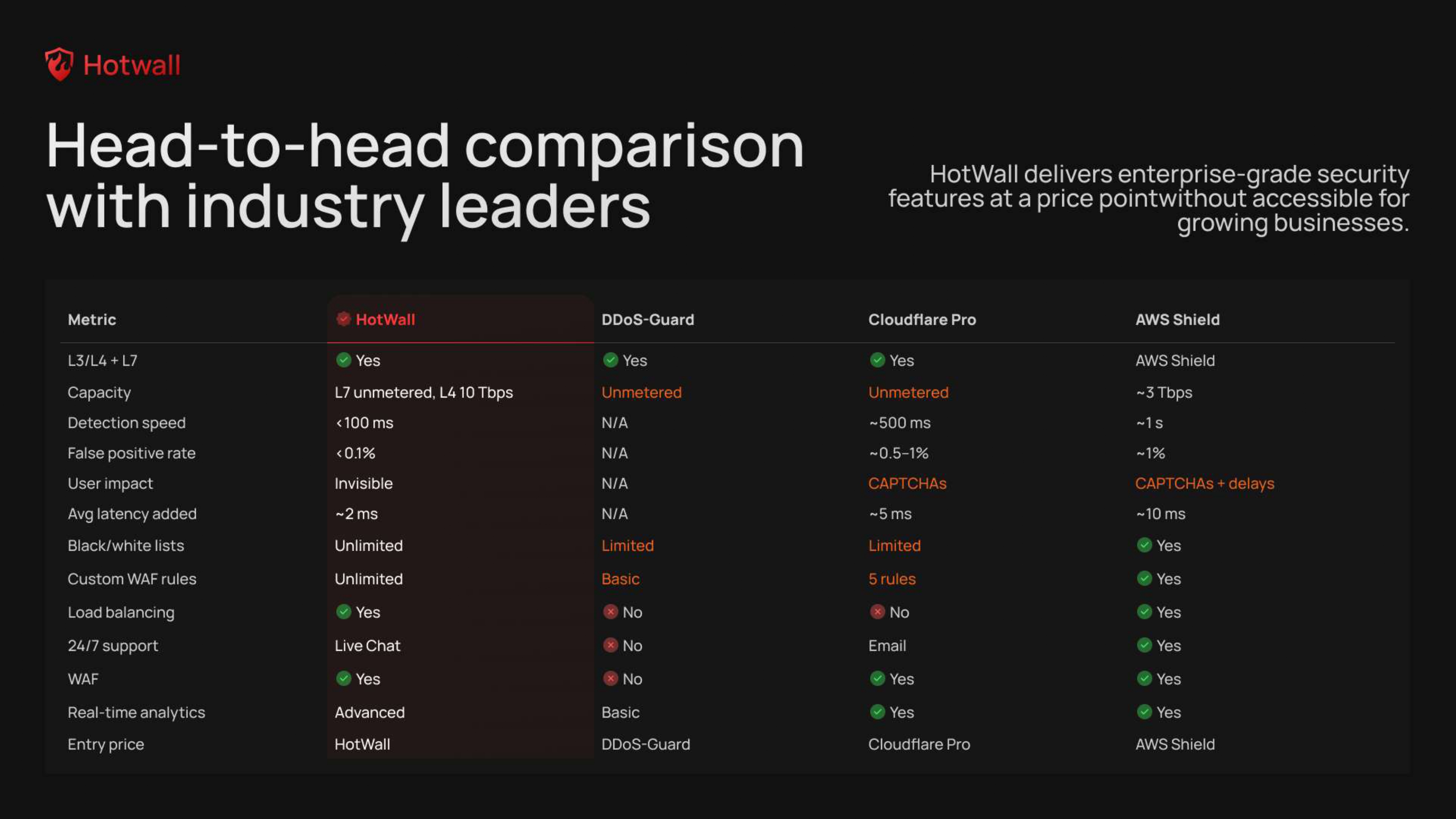Click the red X on DDoS-Guard 24/7 support
The height and width of the screenshot is (819, 1456).
coord(611,645)
